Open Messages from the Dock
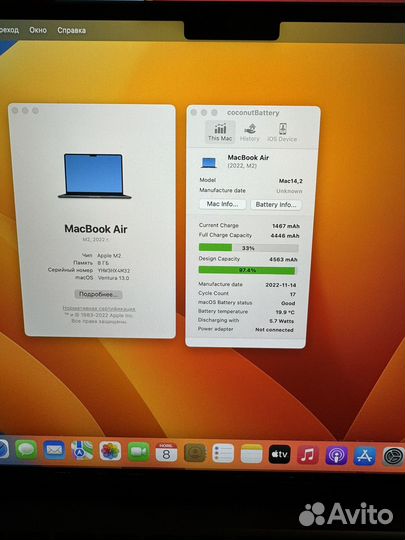Screen dimensions: 405x540 coord(26,450)
